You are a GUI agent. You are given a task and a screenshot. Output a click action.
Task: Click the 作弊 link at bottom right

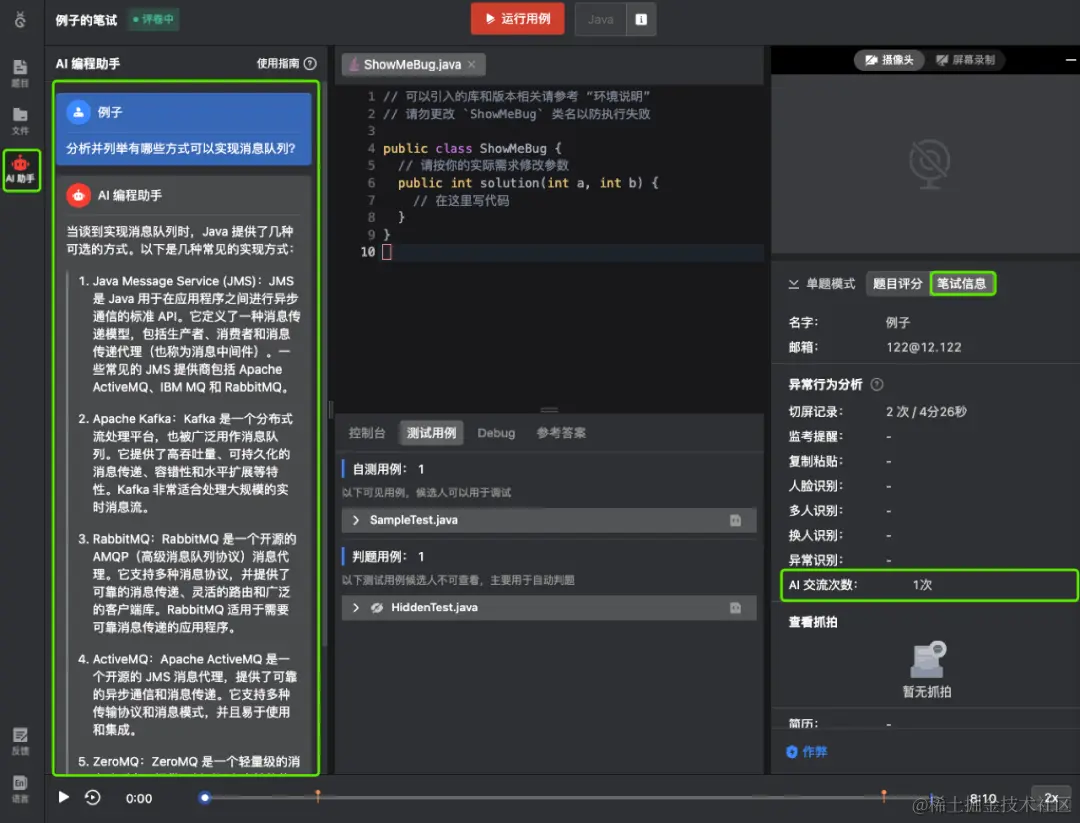point(805,751)
